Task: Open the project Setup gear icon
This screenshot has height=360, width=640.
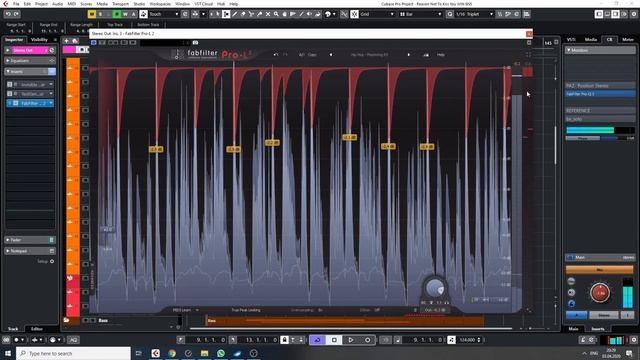Action: pyautogui.click(x=634, y=14)
